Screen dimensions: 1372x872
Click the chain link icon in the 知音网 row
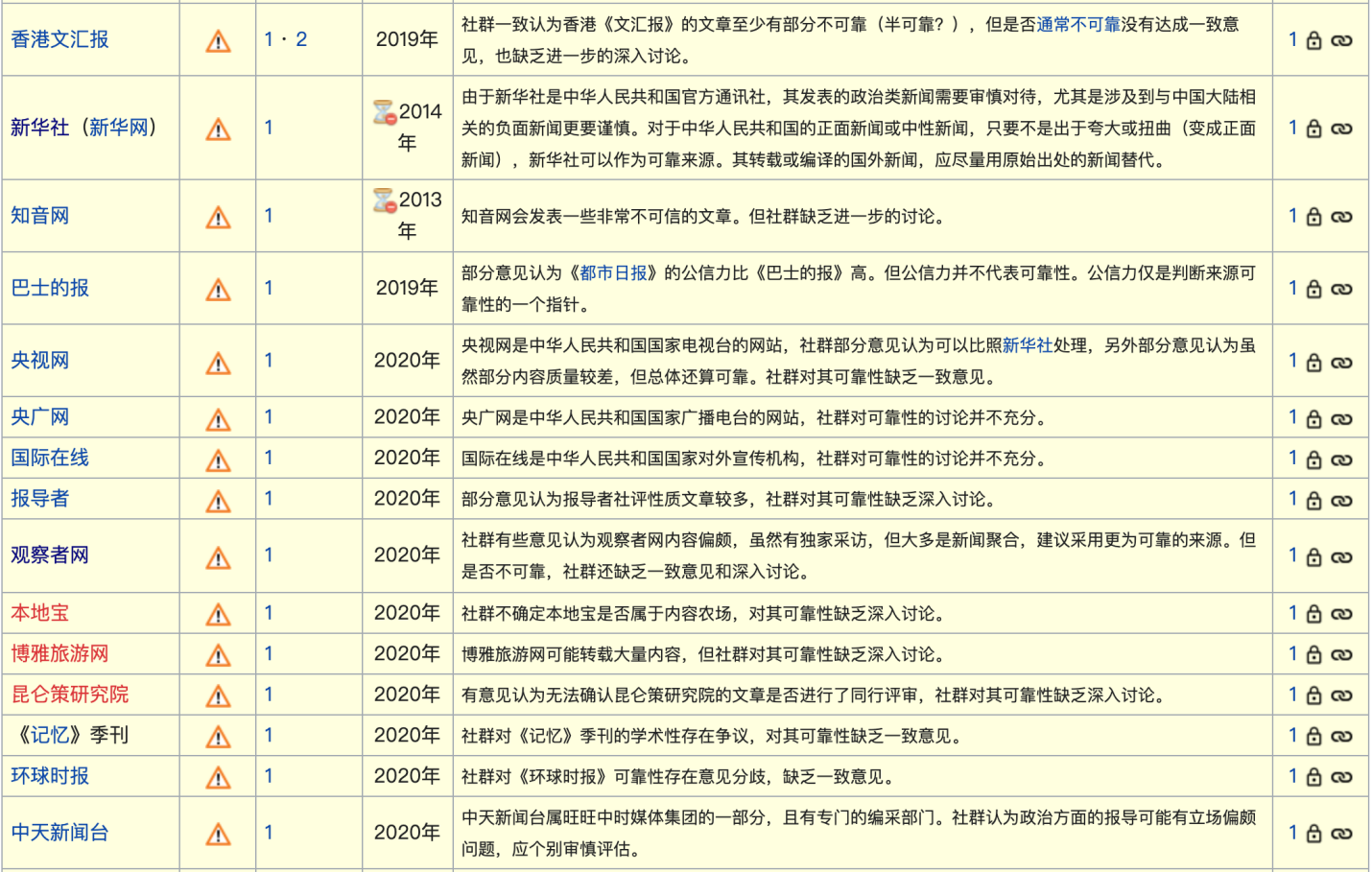point(1341,217)
